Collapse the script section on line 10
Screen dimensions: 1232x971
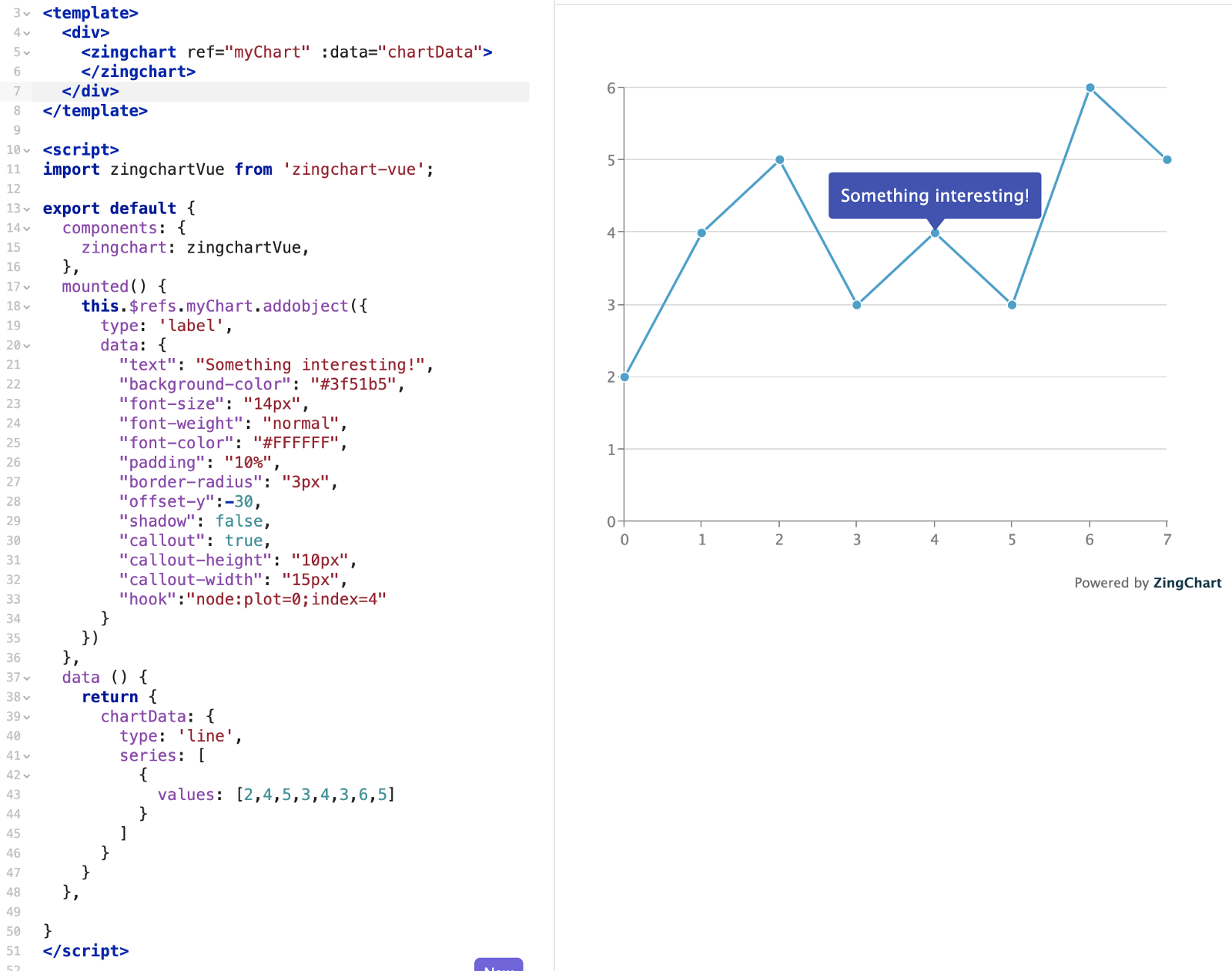tap(28, 149)
